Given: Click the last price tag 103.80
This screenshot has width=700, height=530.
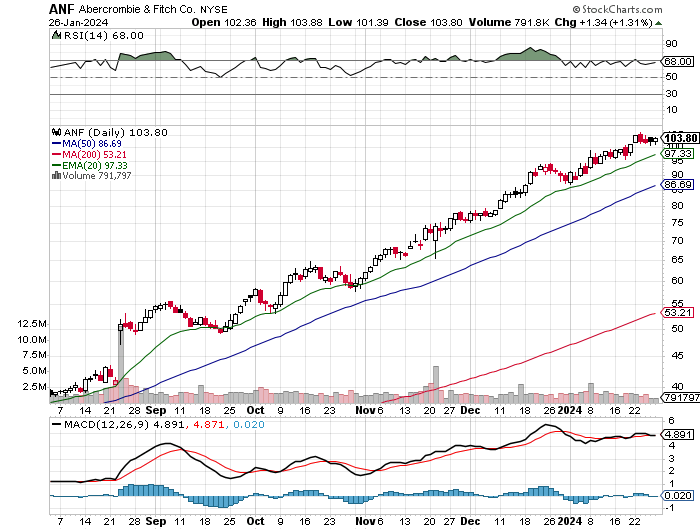Looking at the screenshot, I should point(680,138).
